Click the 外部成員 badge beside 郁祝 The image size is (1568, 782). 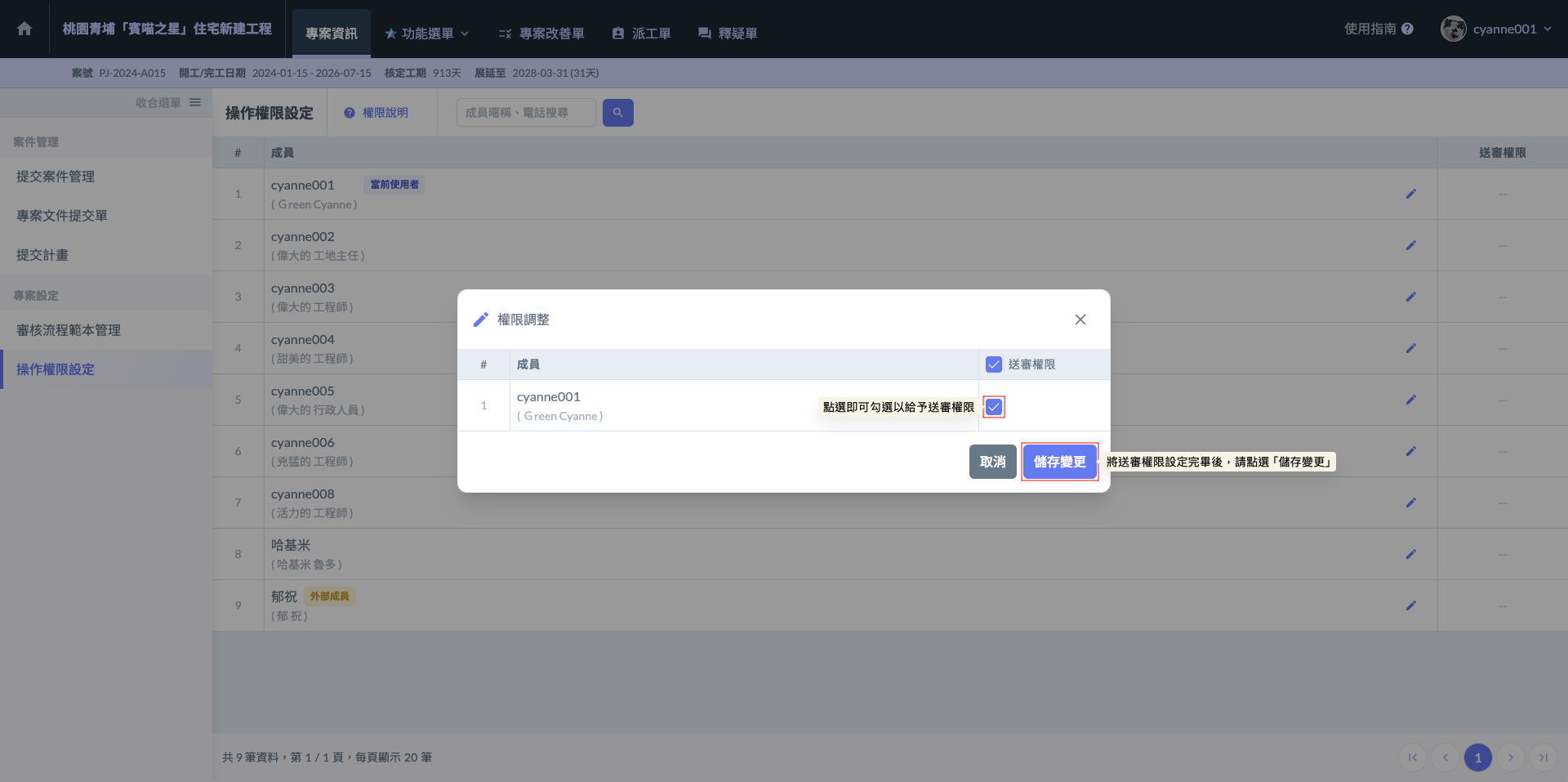(x=330, y=597)
